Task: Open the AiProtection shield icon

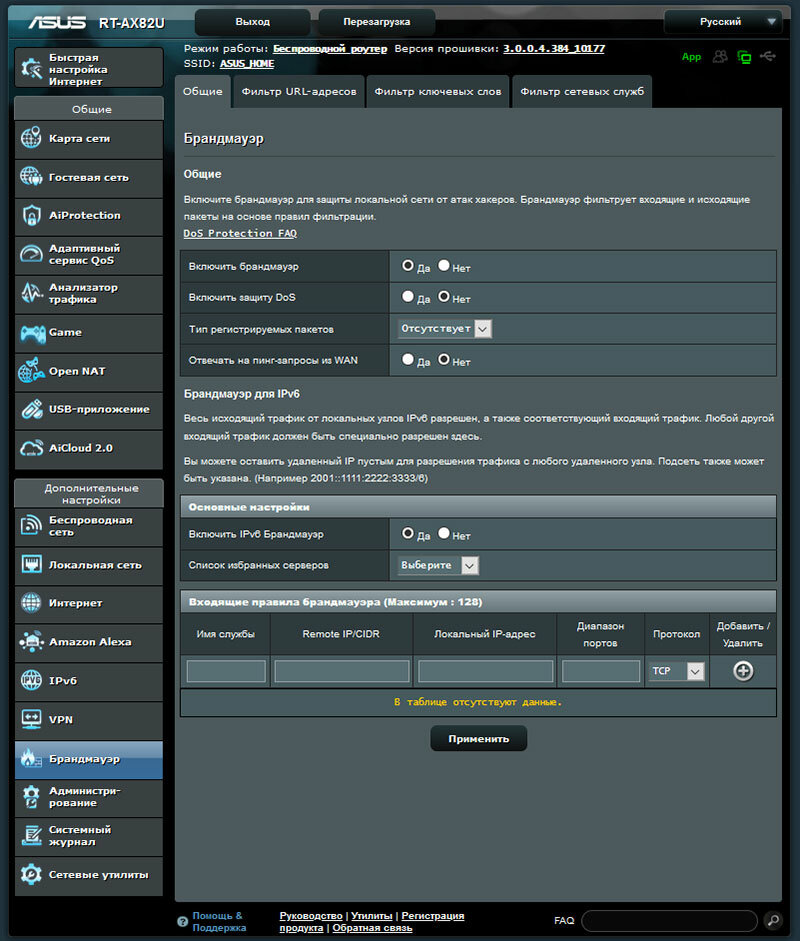Action: tap(31, 215)
